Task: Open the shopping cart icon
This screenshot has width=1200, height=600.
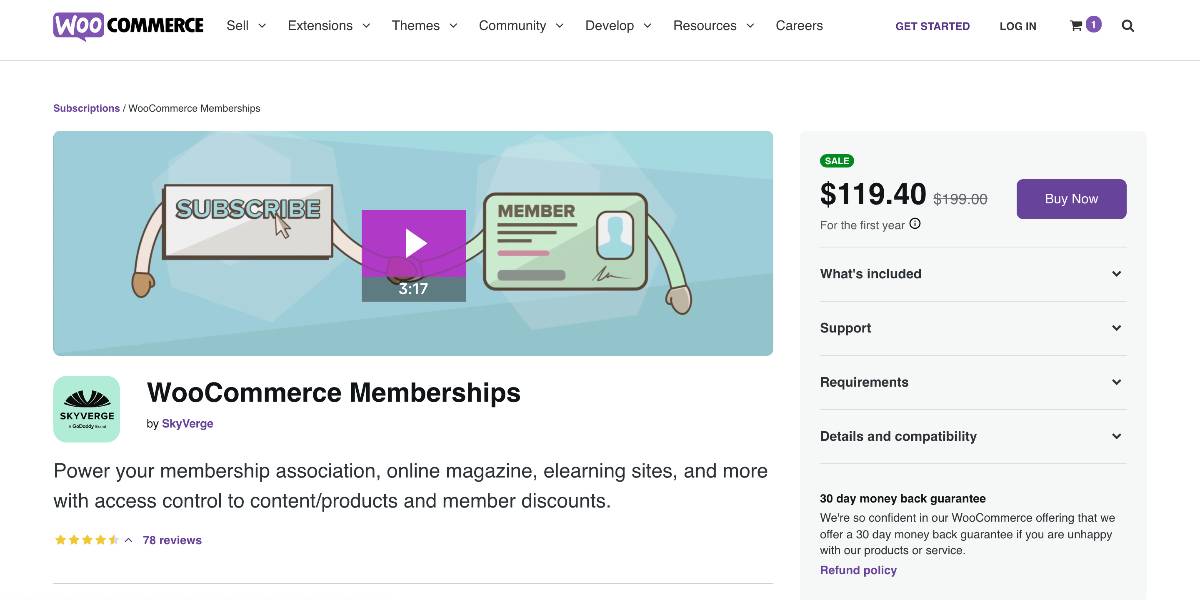Action: pos(1076,26)
